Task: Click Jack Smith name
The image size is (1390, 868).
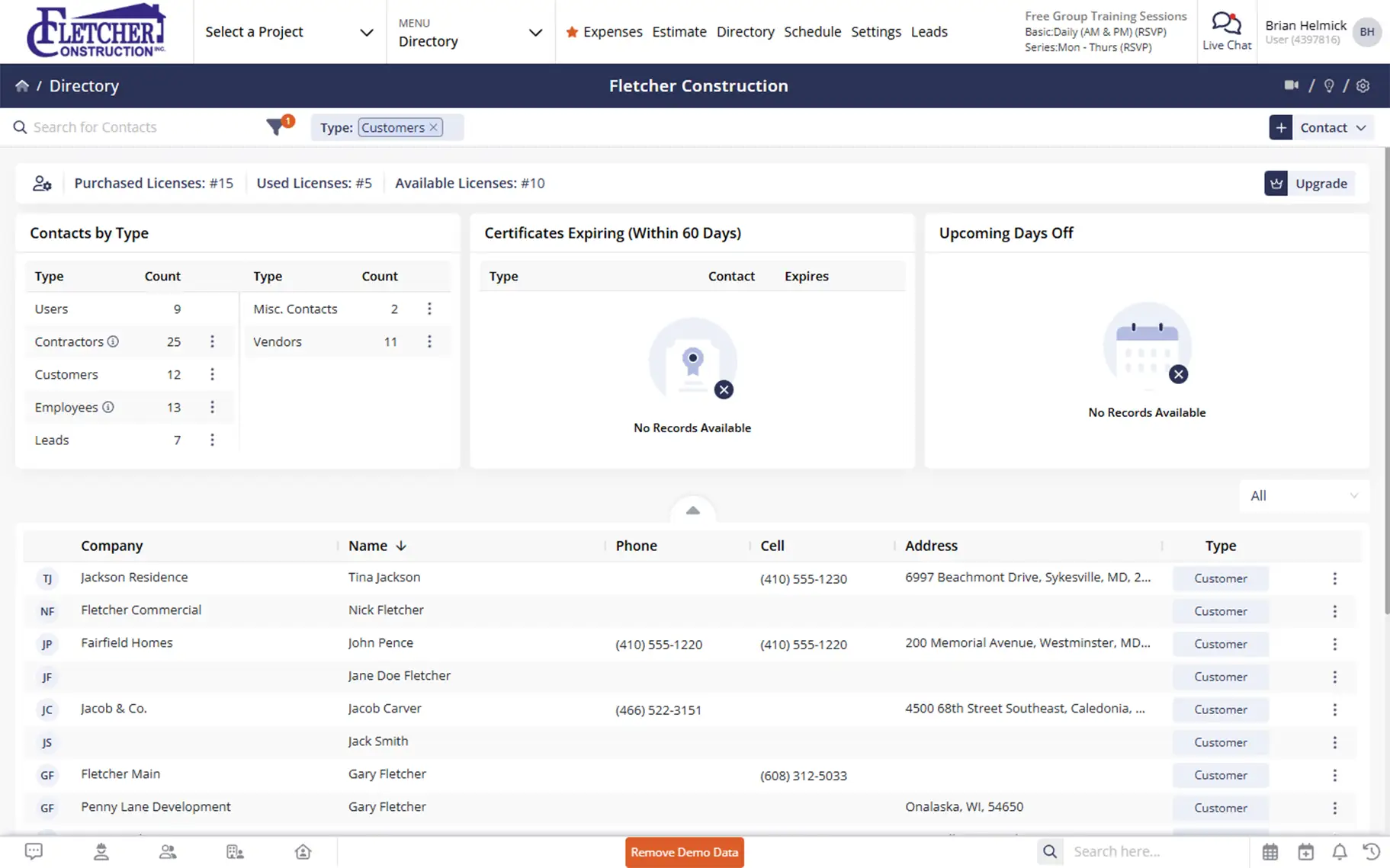Action: [378, 741]
